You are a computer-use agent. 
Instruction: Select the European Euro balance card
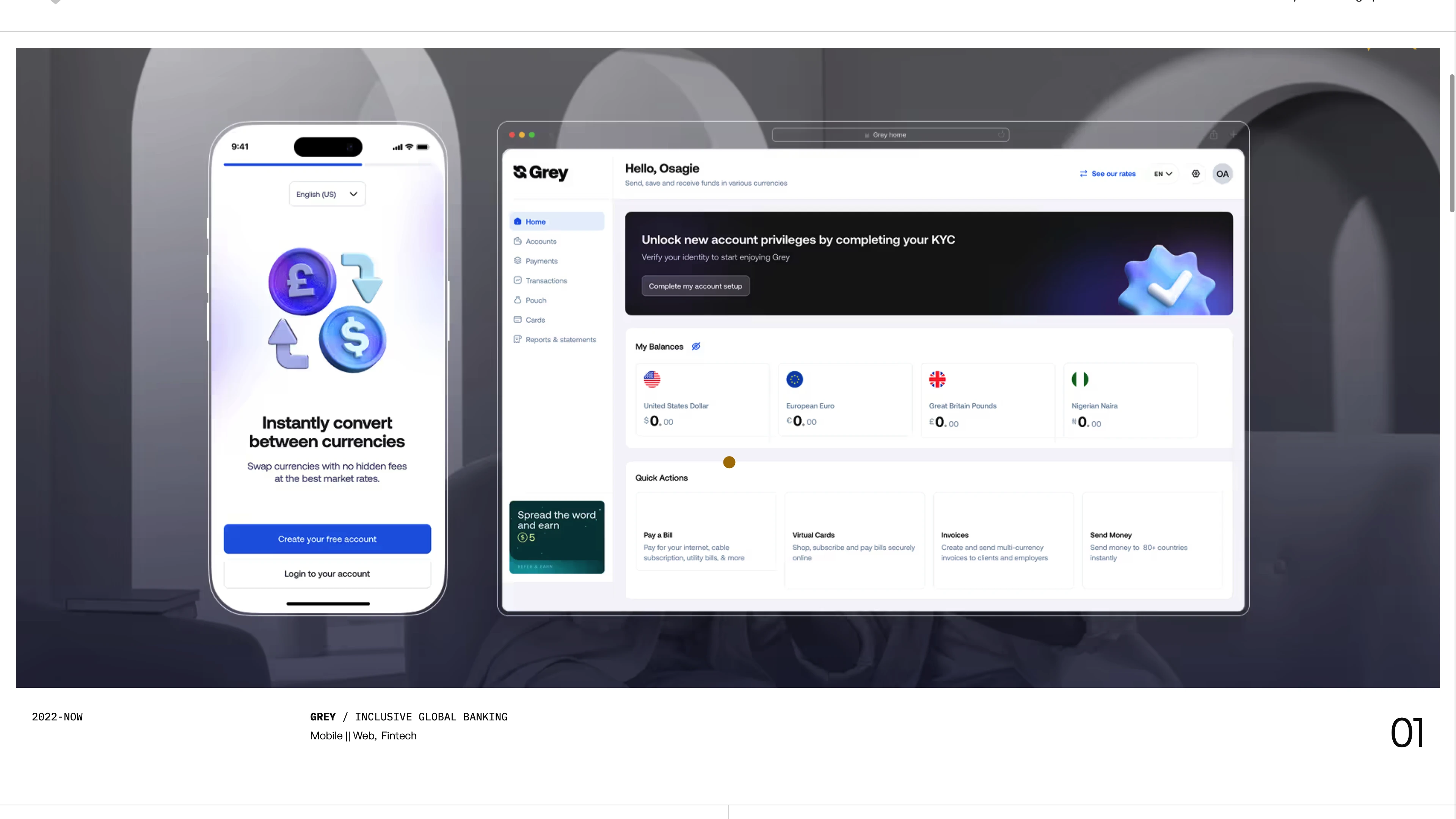(845, 400)
